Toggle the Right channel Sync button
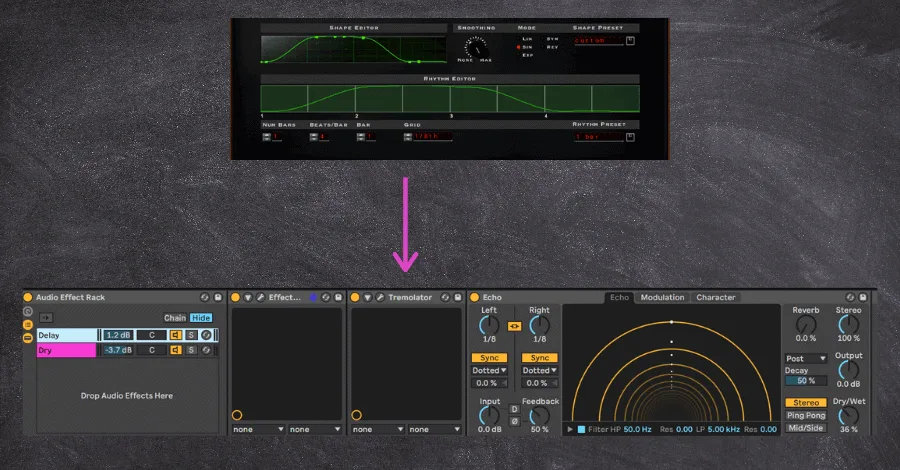 click(540, 358)
